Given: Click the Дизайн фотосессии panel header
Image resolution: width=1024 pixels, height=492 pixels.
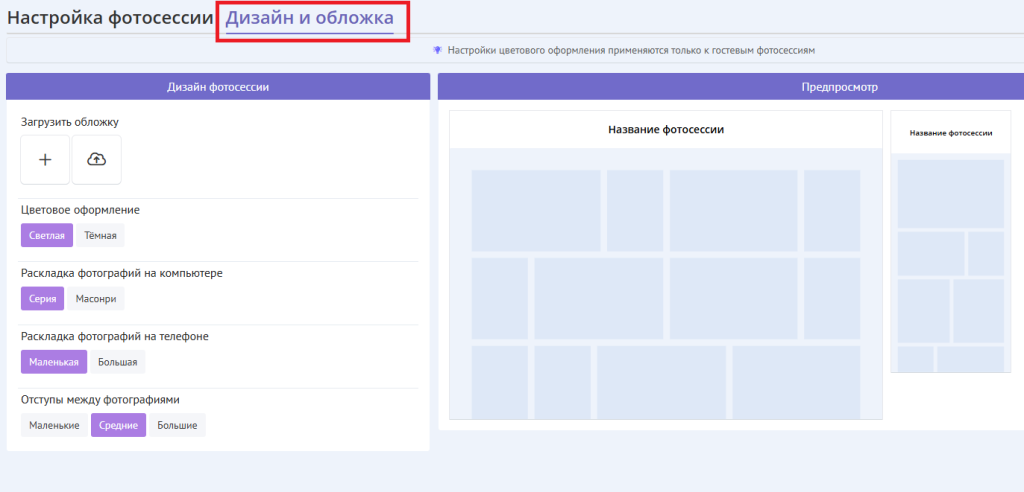Looking at the screenshot, I should pyautogui.click(x=218, y=87).
